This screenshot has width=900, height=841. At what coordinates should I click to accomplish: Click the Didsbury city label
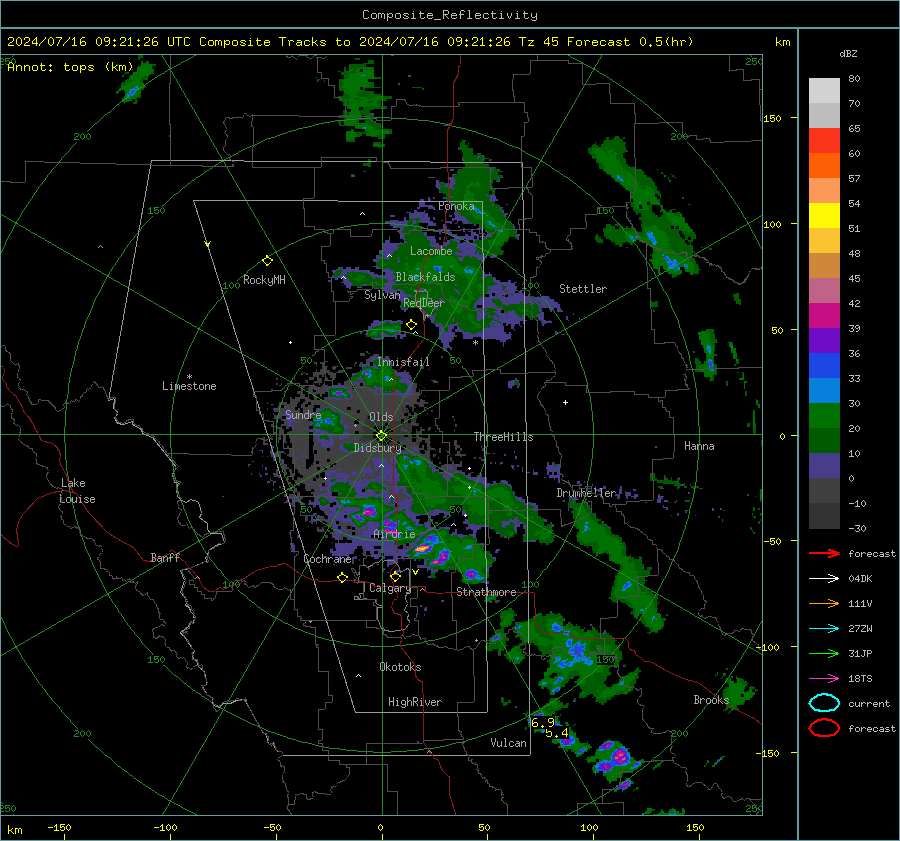coord(377,448)
